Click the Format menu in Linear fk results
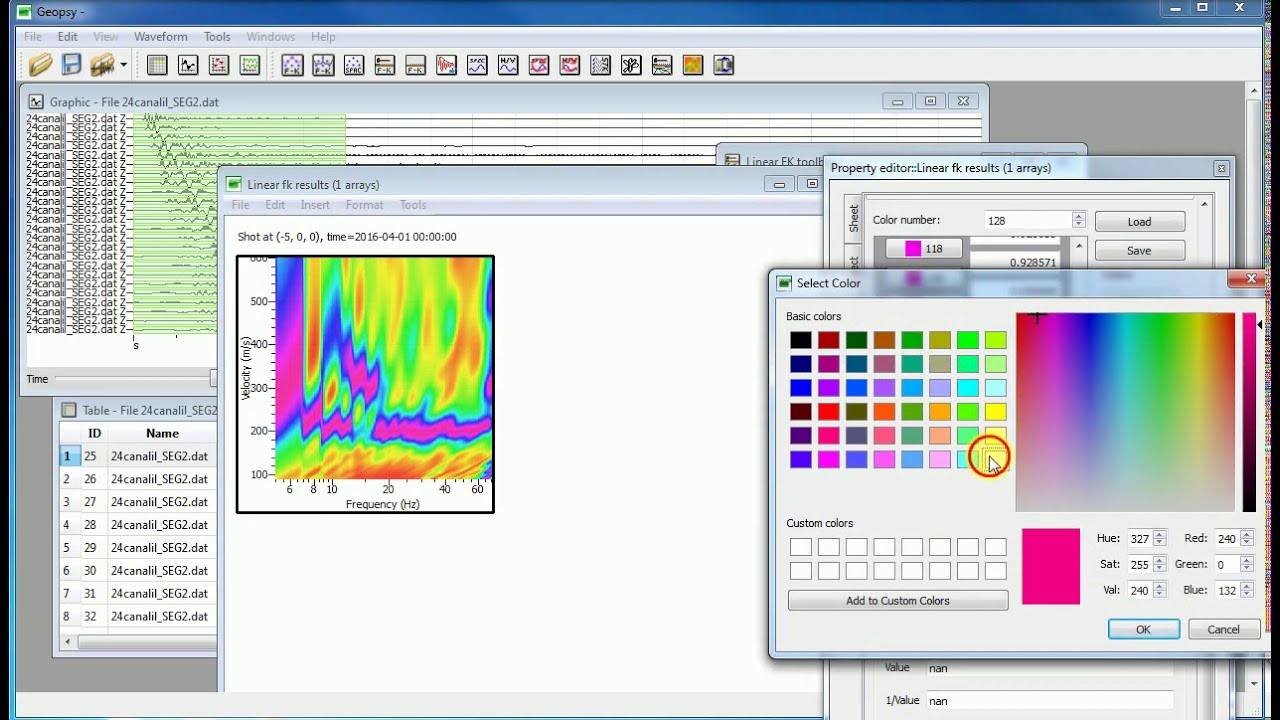 click(x=364, y=205)
